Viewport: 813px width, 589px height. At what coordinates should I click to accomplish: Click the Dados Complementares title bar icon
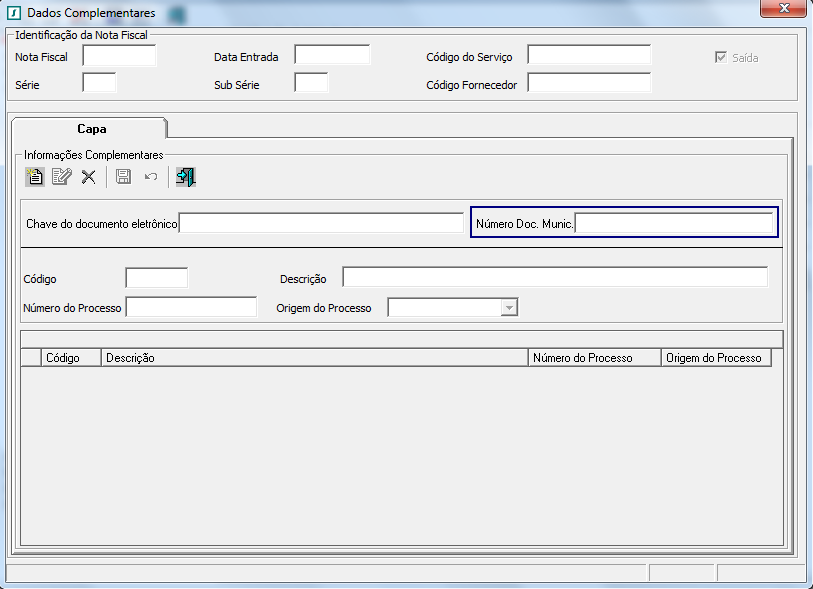14,13
